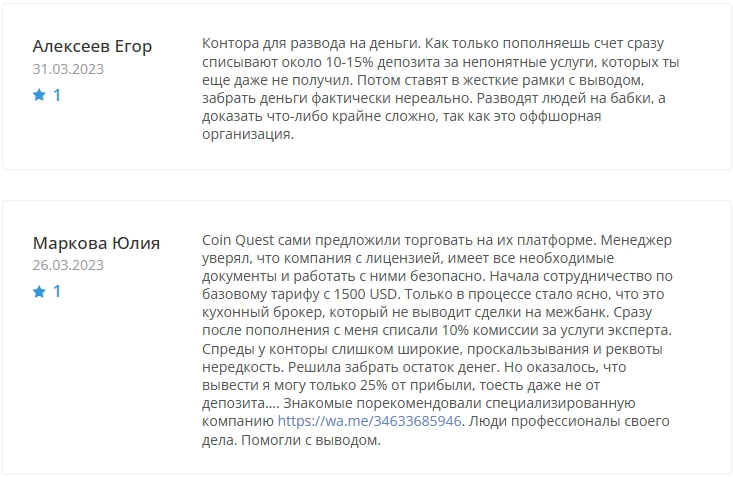The height and width of the screenshot is (477, 733).
Task: Click the word "оффшорная" in the first review
Action: [563, 116]
